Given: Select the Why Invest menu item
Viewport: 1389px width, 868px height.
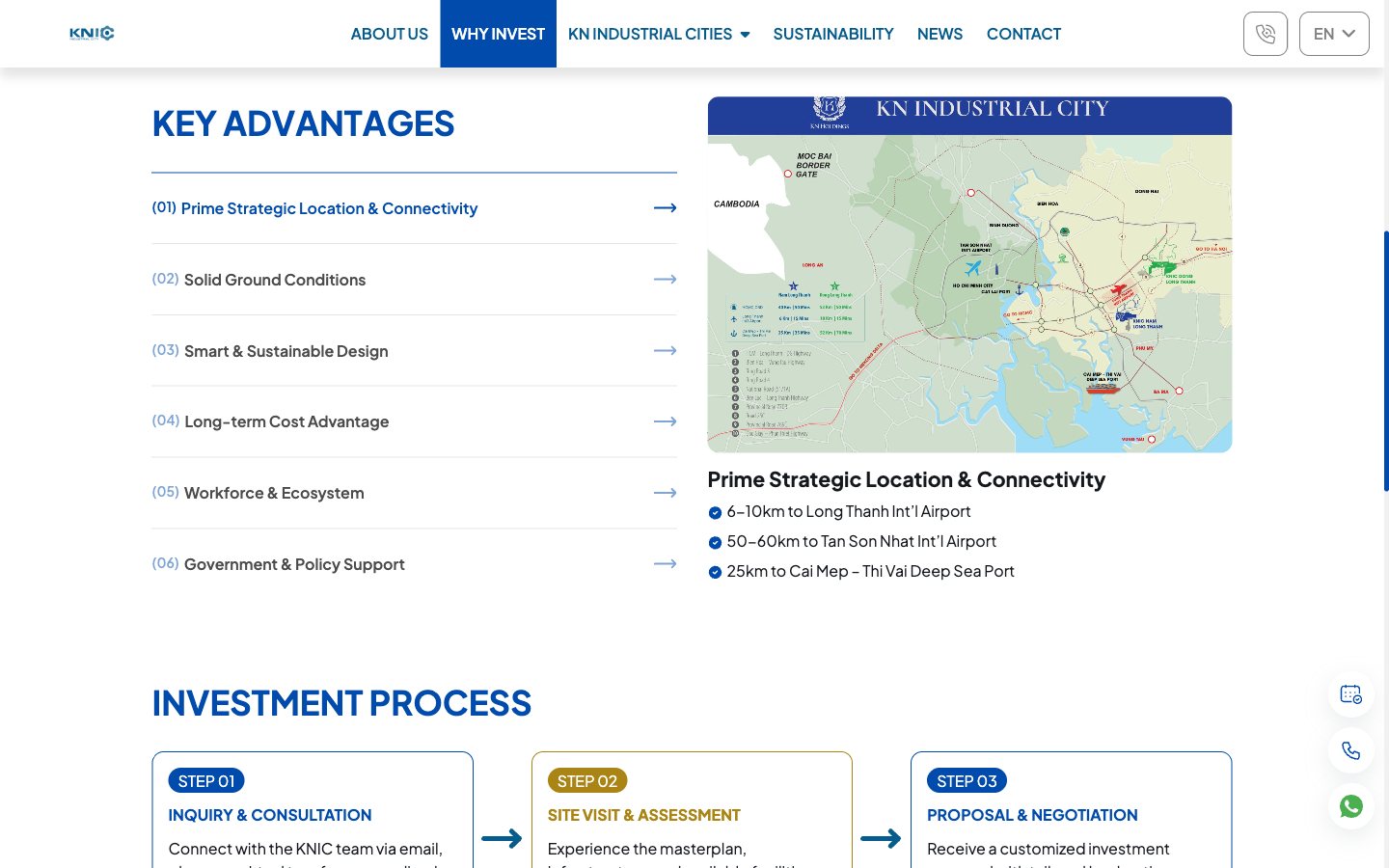Looking at the screenshot, I should pyautogui.click(x=498, y=34).
